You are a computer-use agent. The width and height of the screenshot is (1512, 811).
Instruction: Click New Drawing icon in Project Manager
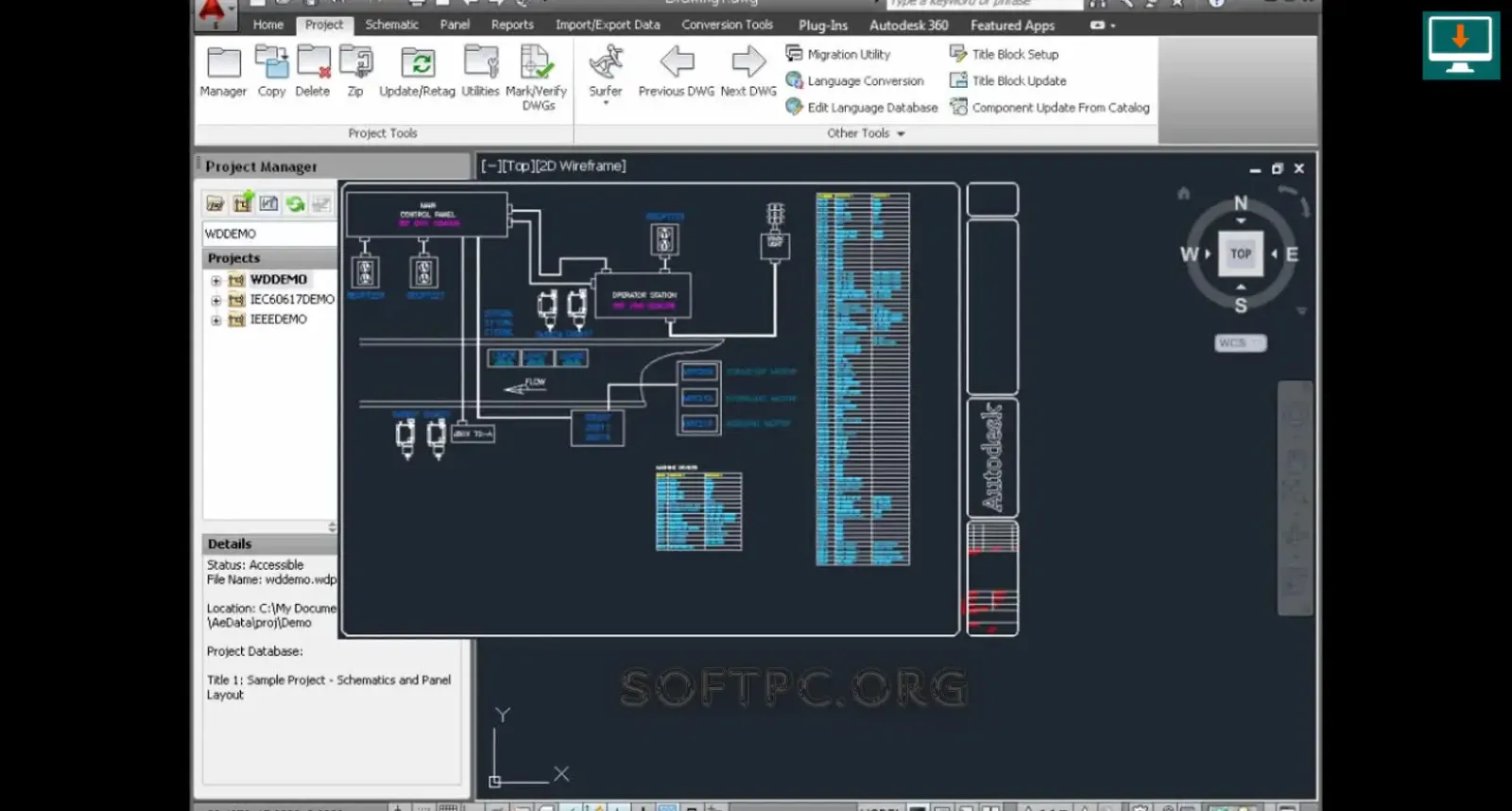point(269,203)
